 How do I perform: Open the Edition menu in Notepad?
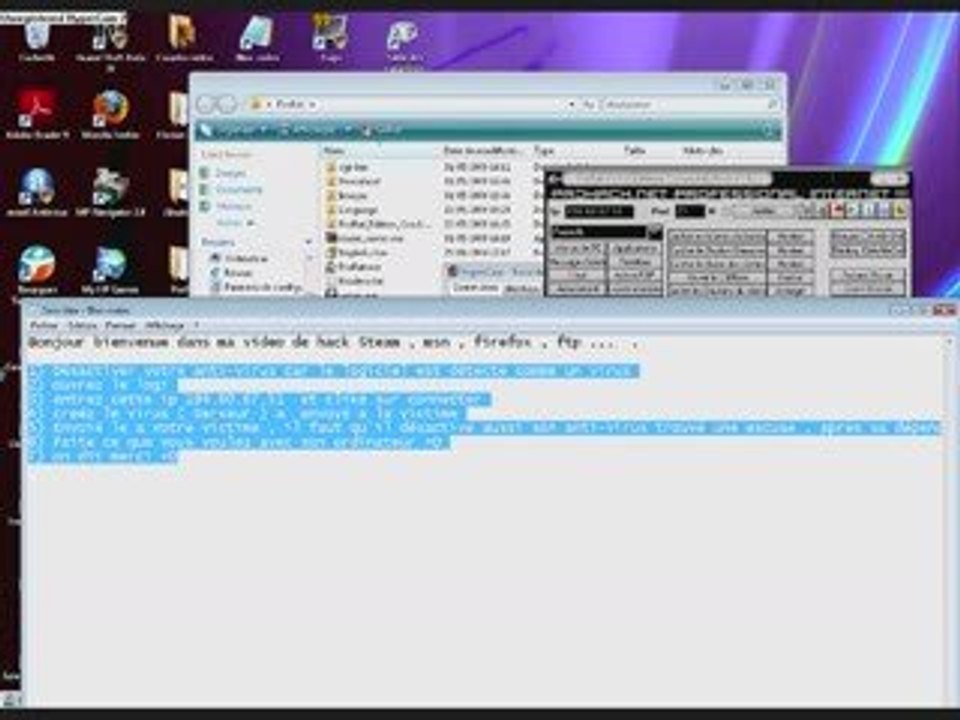click(x=83, y=325)
